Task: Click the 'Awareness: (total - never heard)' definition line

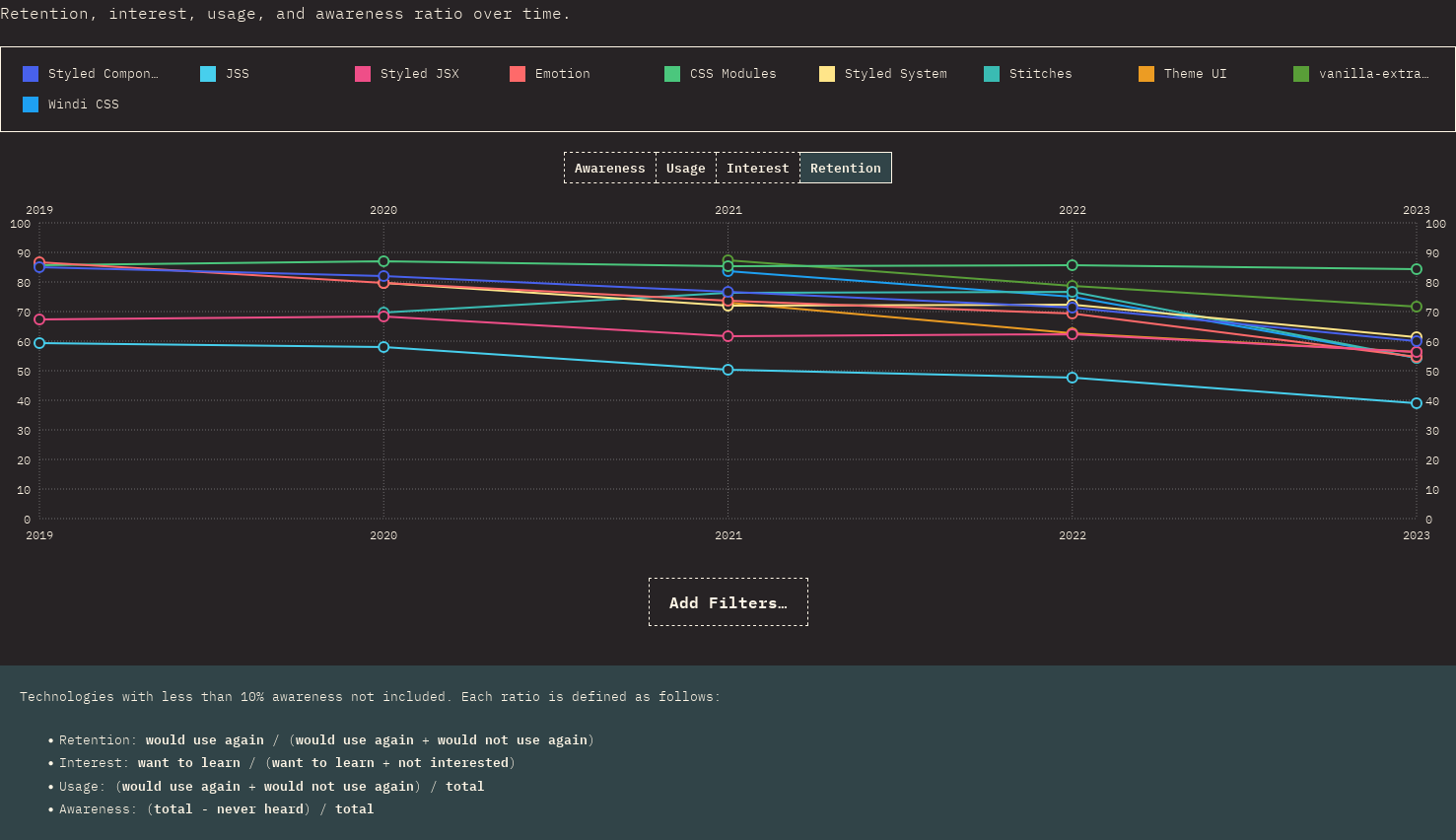Action: (216, 809)
